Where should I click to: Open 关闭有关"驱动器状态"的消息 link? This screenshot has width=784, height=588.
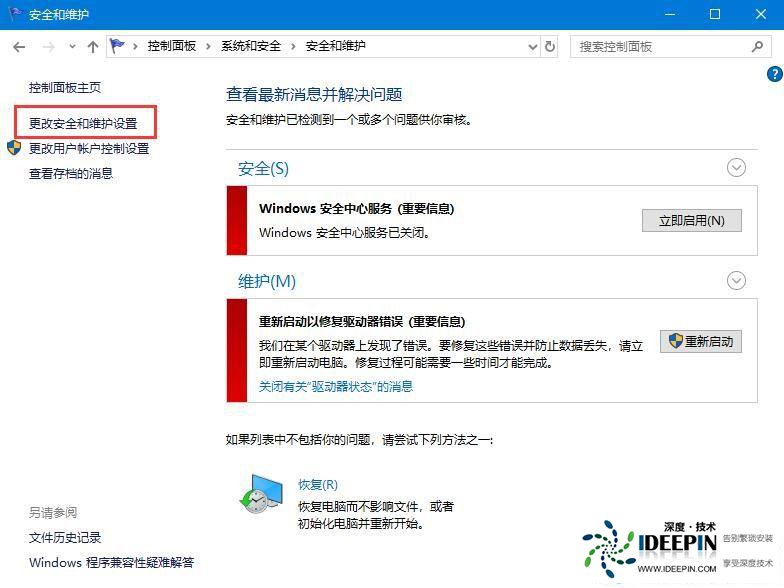tap(336, 386)
